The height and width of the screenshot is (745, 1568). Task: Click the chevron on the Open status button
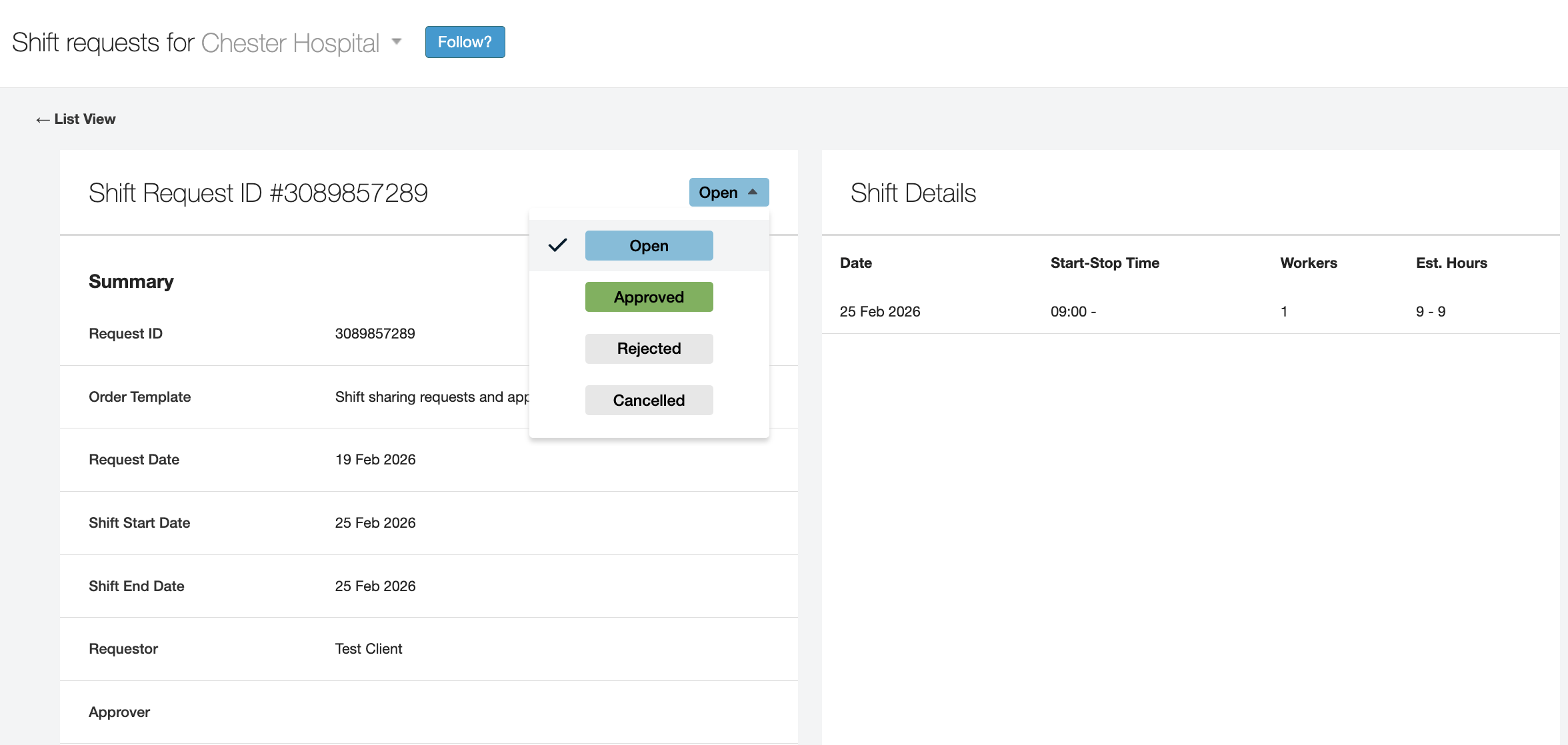(753, 192)
